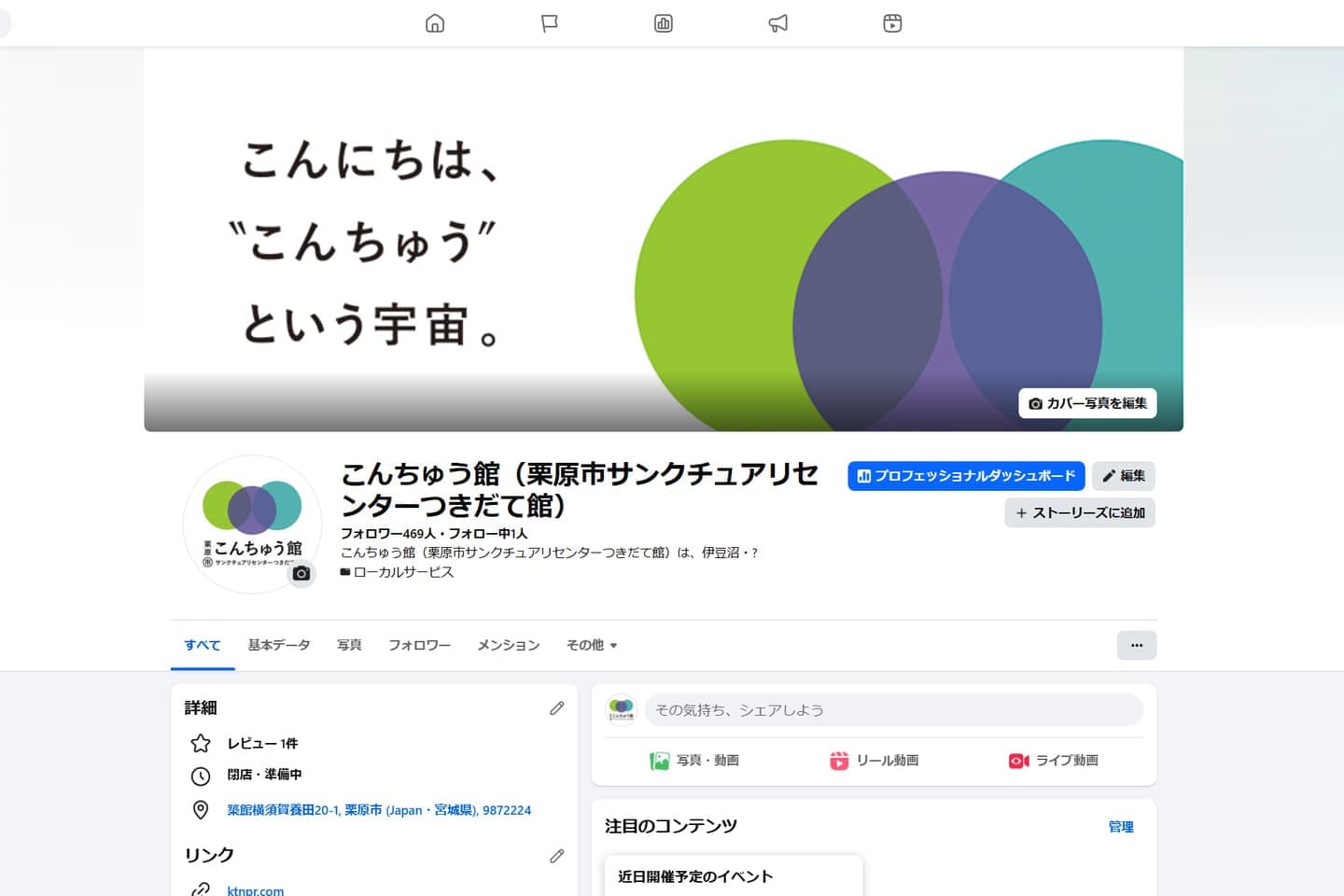
Task: Switch to the 写真 tab
Action: 349,645
